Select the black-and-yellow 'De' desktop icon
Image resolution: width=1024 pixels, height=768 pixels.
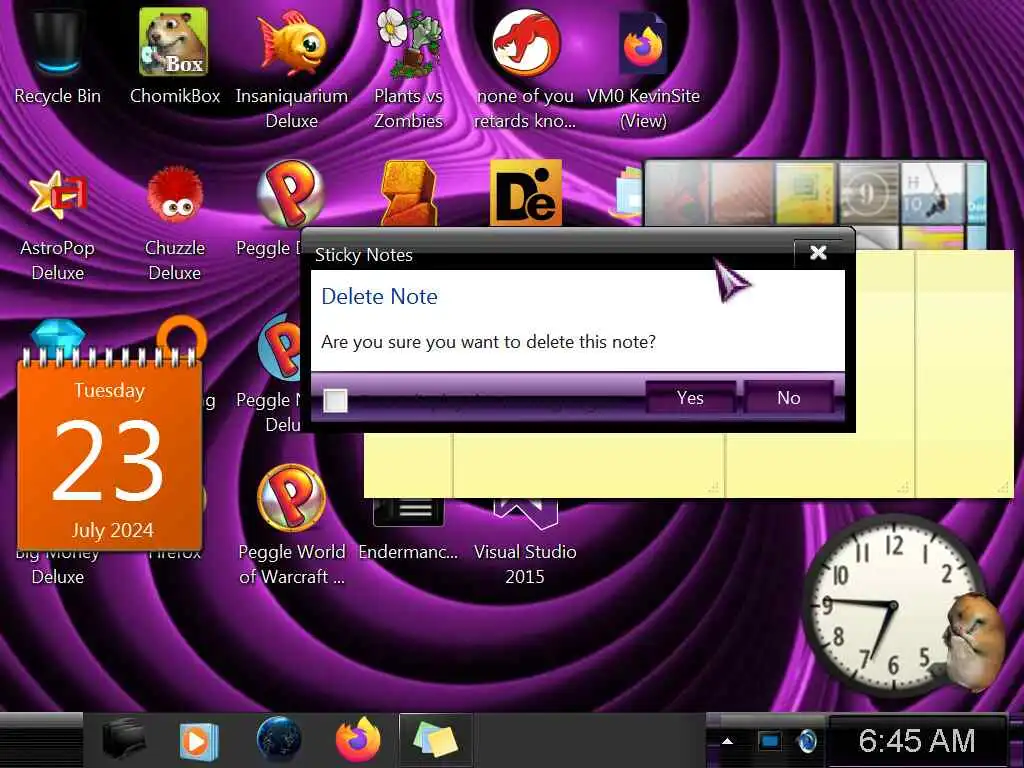pyautogui.click(x=526, y=192)
